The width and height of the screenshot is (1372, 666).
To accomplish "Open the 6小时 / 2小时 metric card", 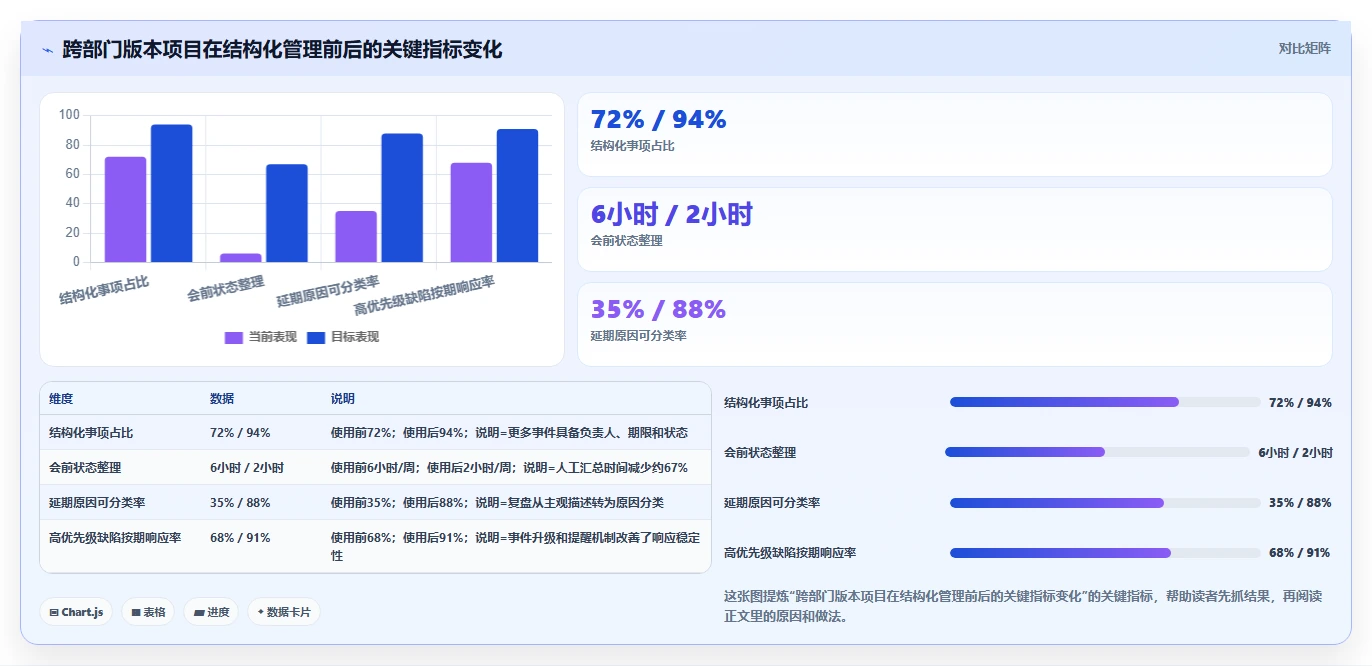I will 955,229.
